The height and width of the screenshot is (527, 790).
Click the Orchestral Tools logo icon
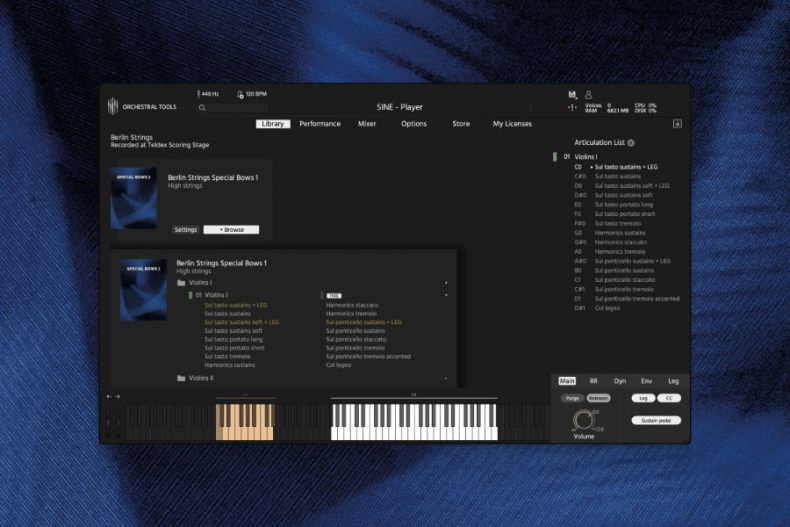[113, 106]
